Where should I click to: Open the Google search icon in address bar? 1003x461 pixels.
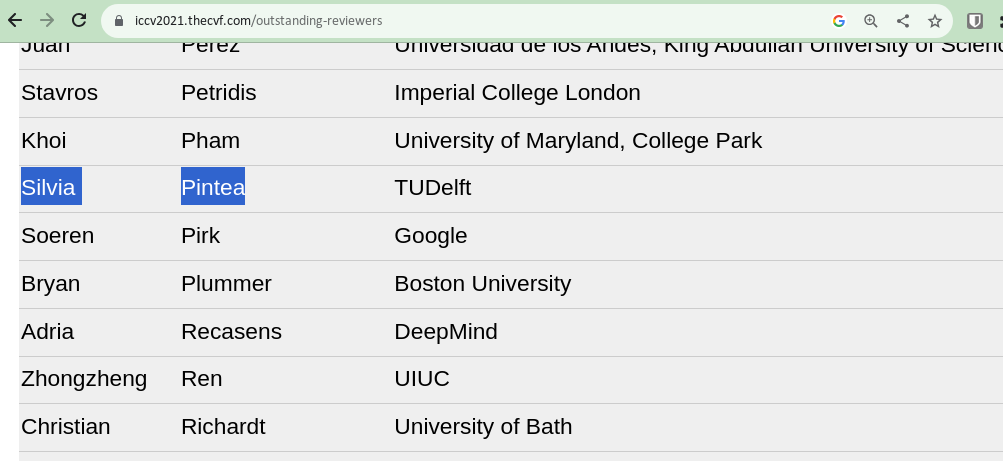(839, 21)
